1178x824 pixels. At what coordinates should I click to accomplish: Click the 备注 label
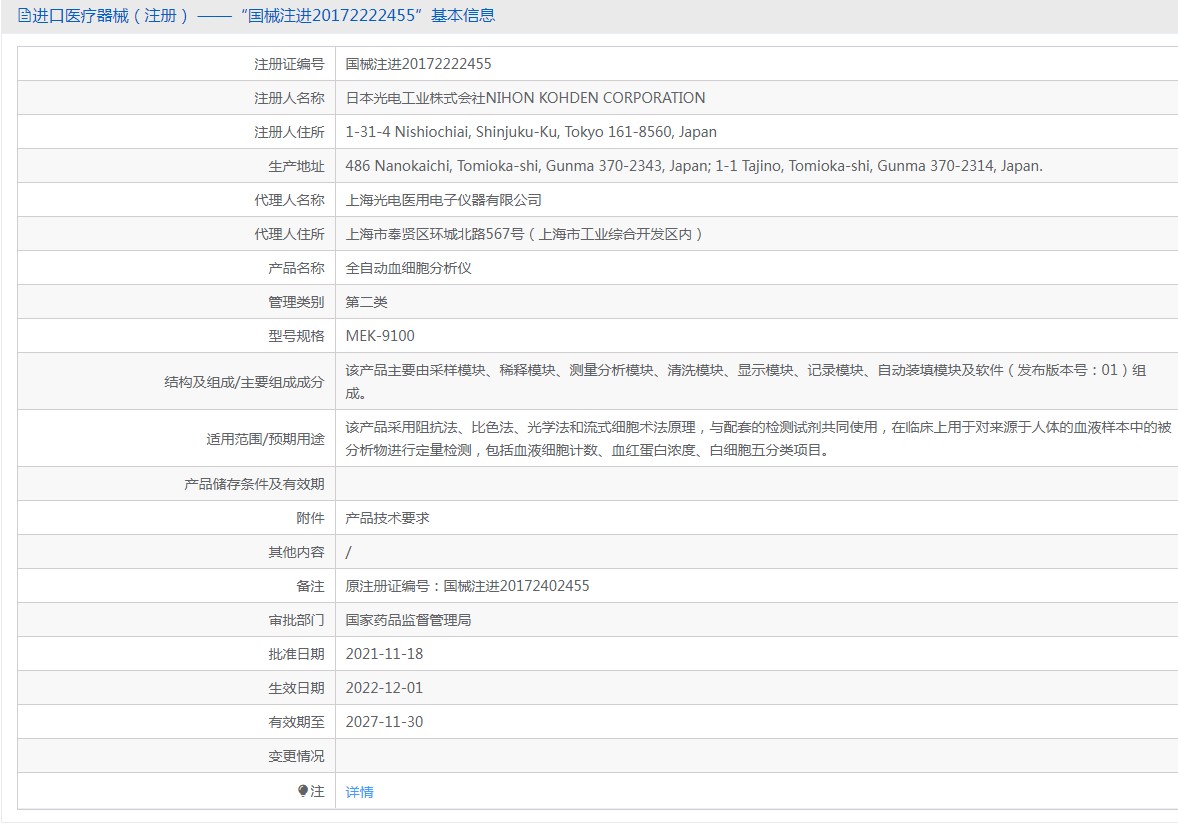pyautogui.click(x=310, y=586)
